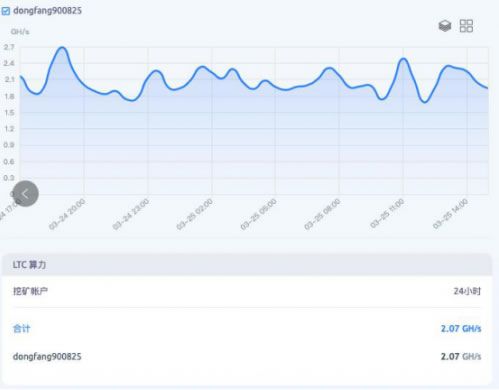
Task: Click the 03-25 14:00 axis label
Action: (x=450, y=214)
